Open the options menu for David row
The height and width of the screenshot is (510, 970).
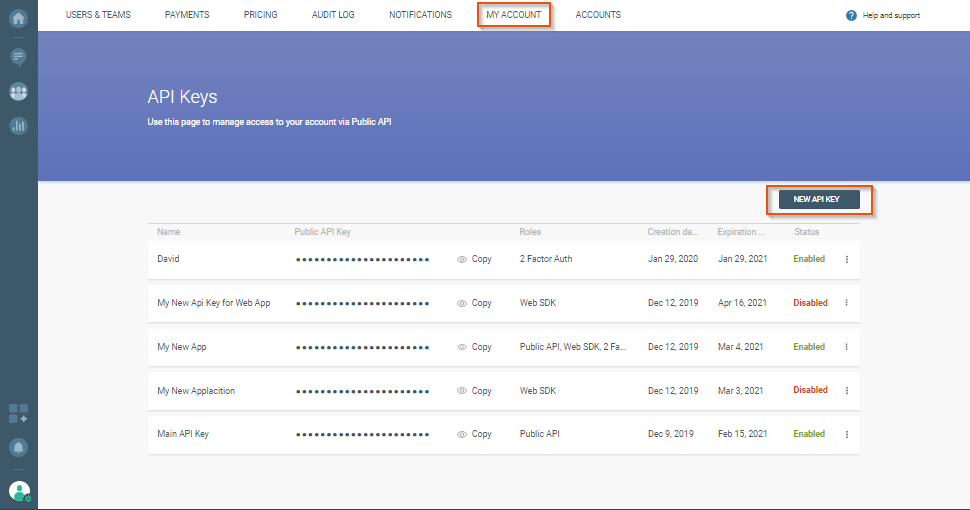pyautogui.click(x=846, y=259)
